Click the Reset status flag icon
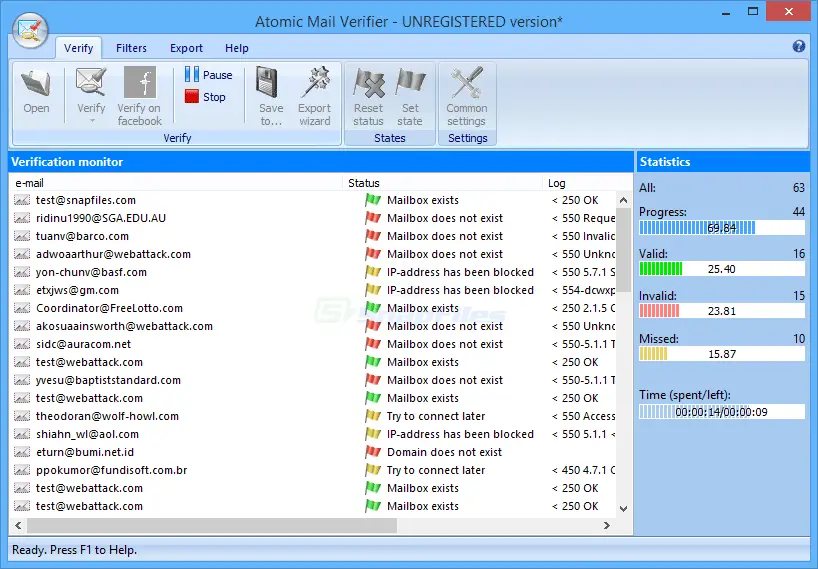Screen dimensions: 818x569 click(368, 83)
